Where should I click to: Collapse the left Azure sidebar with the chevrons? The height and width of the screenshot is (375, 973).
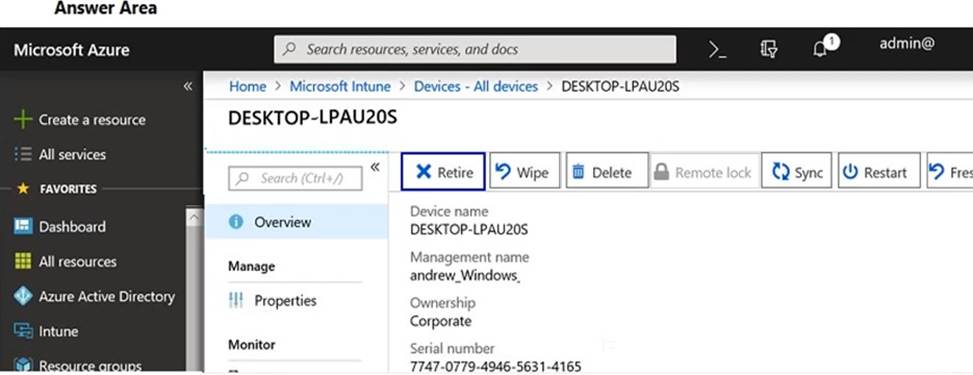click(187, 86)
